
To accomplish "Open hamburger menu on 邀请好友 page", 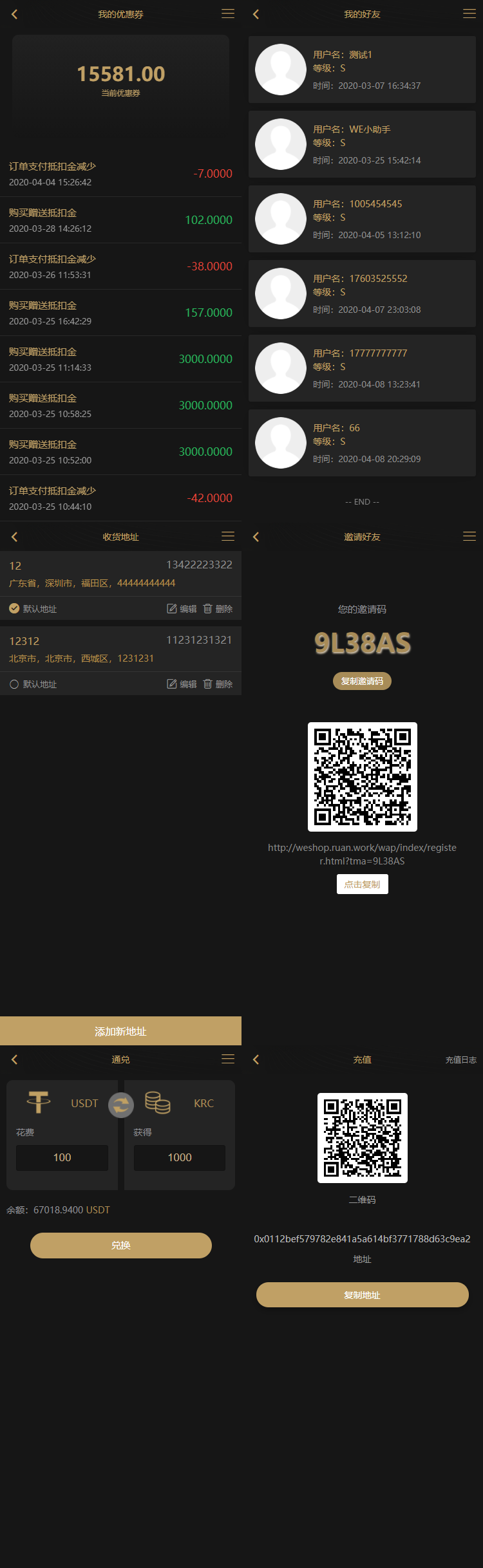I will pos(469,536).
